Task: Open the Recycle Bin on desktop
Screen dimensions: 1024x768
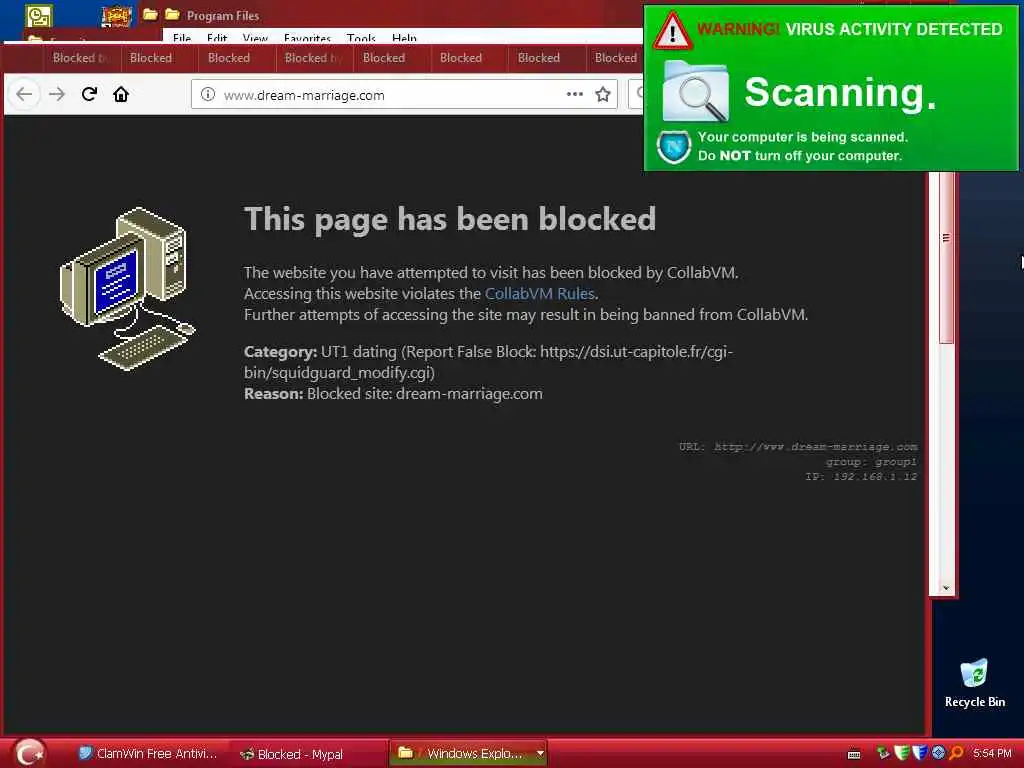Action: point(974,683)
